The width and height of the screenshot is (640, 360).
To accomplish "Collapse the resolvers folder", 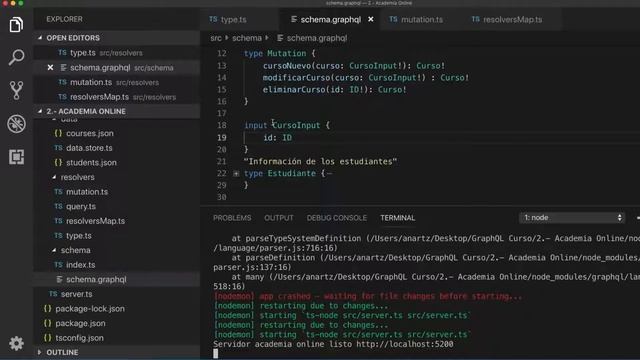I will click(77, 177).
